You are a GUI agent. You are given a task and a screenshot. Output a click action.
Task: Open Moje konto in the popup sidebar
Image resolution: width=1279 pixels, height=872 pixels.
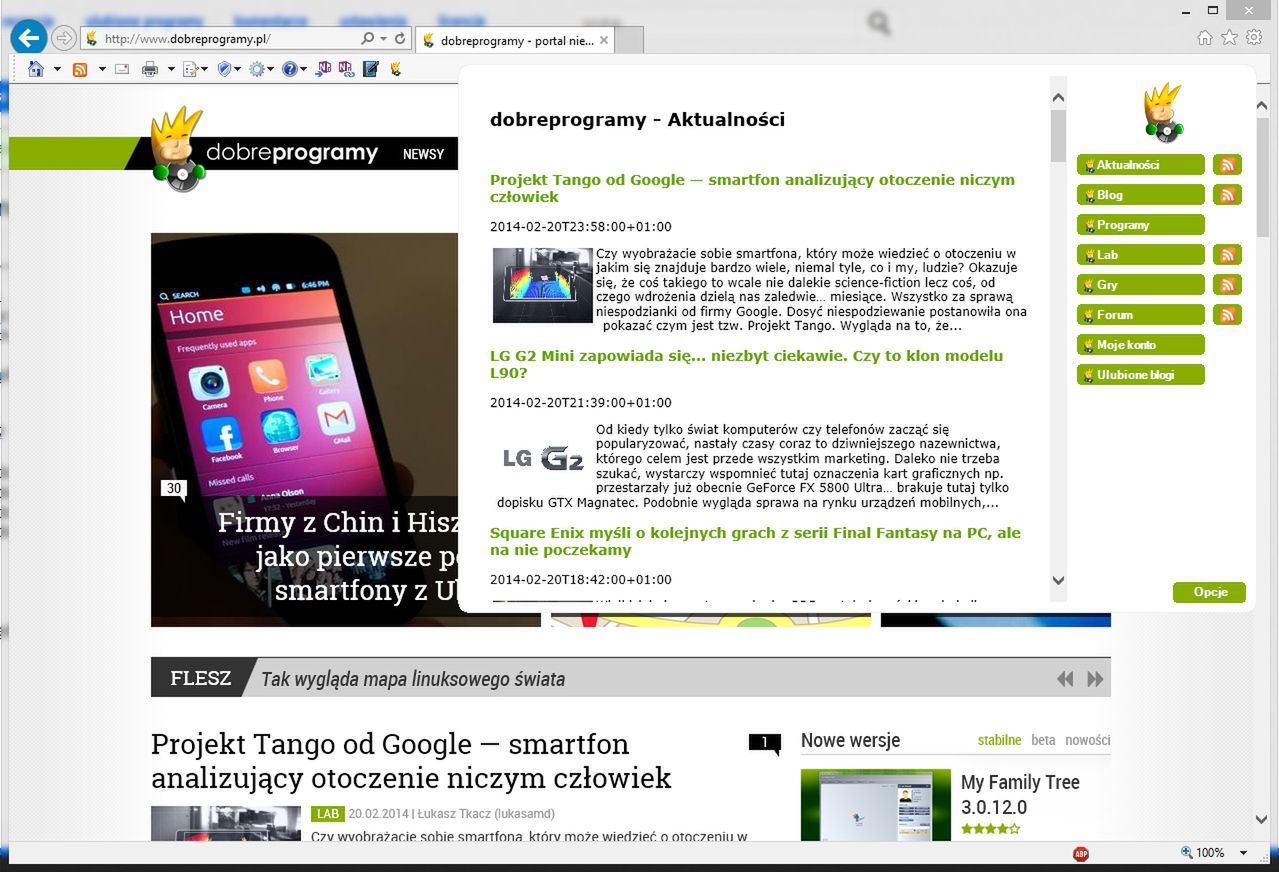tap(1141, 345)
